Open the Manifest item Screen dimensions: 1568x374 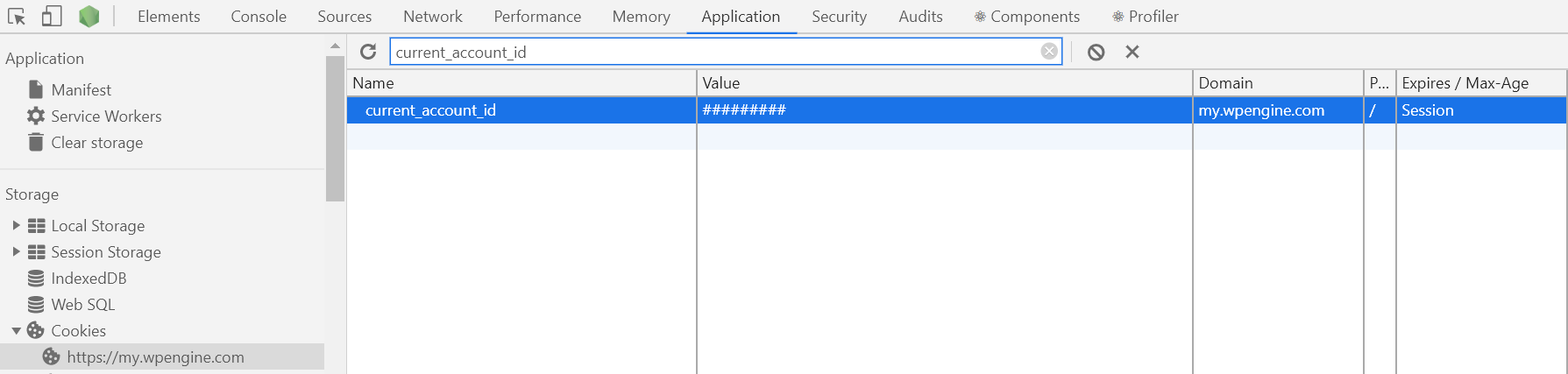81,89
